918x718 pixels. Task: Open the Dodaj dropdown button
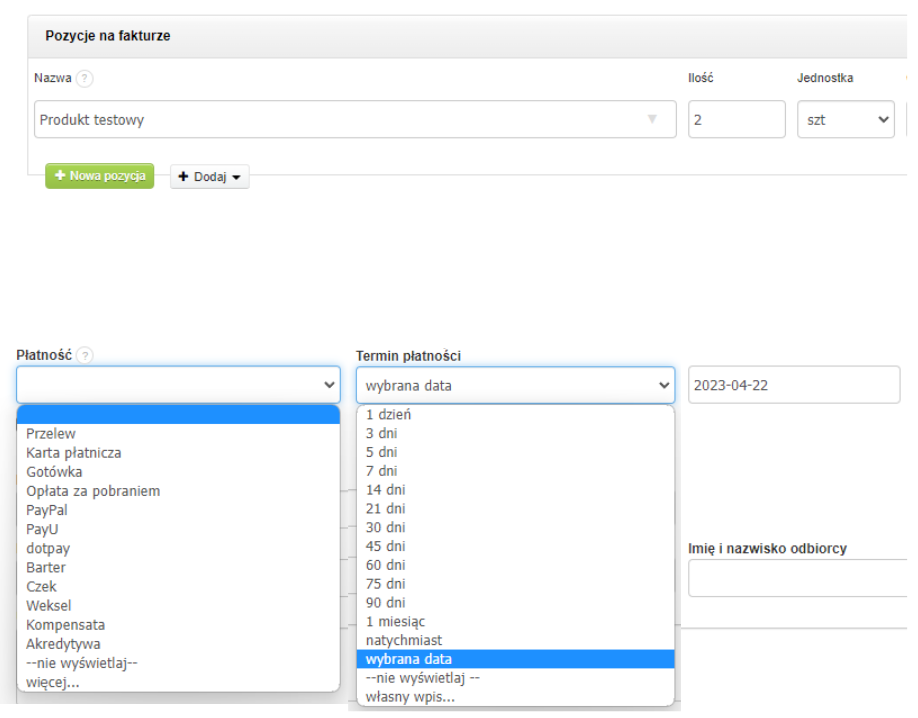[x=210, y=177]
